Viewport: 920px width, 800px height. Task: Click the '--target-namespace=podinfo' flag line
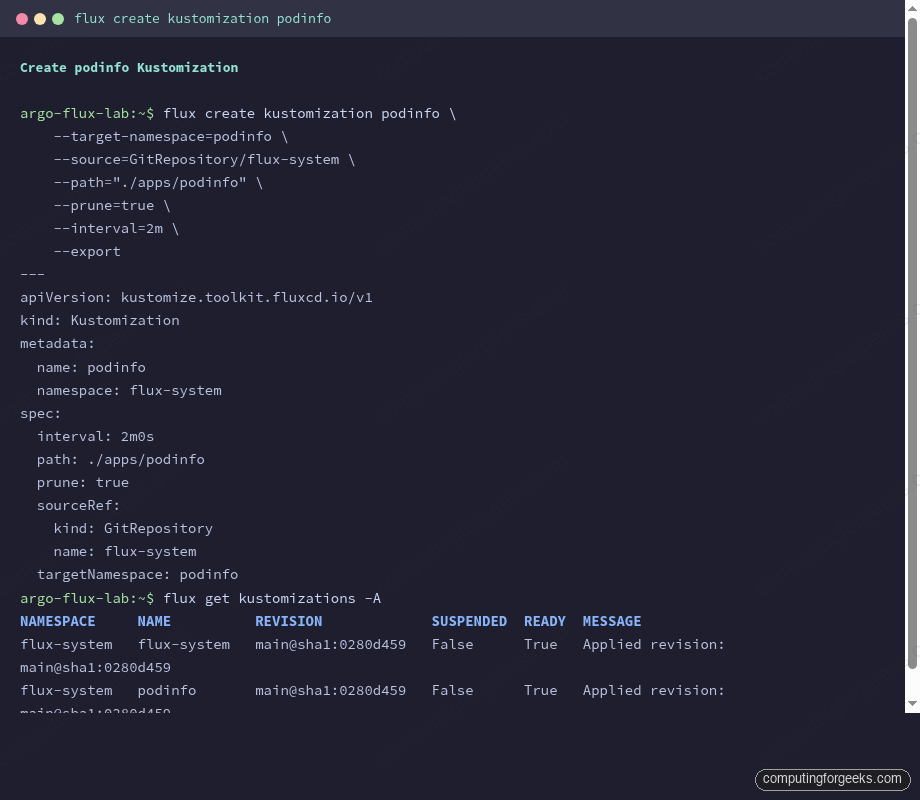pyautogui.click(x=171, y=137)
